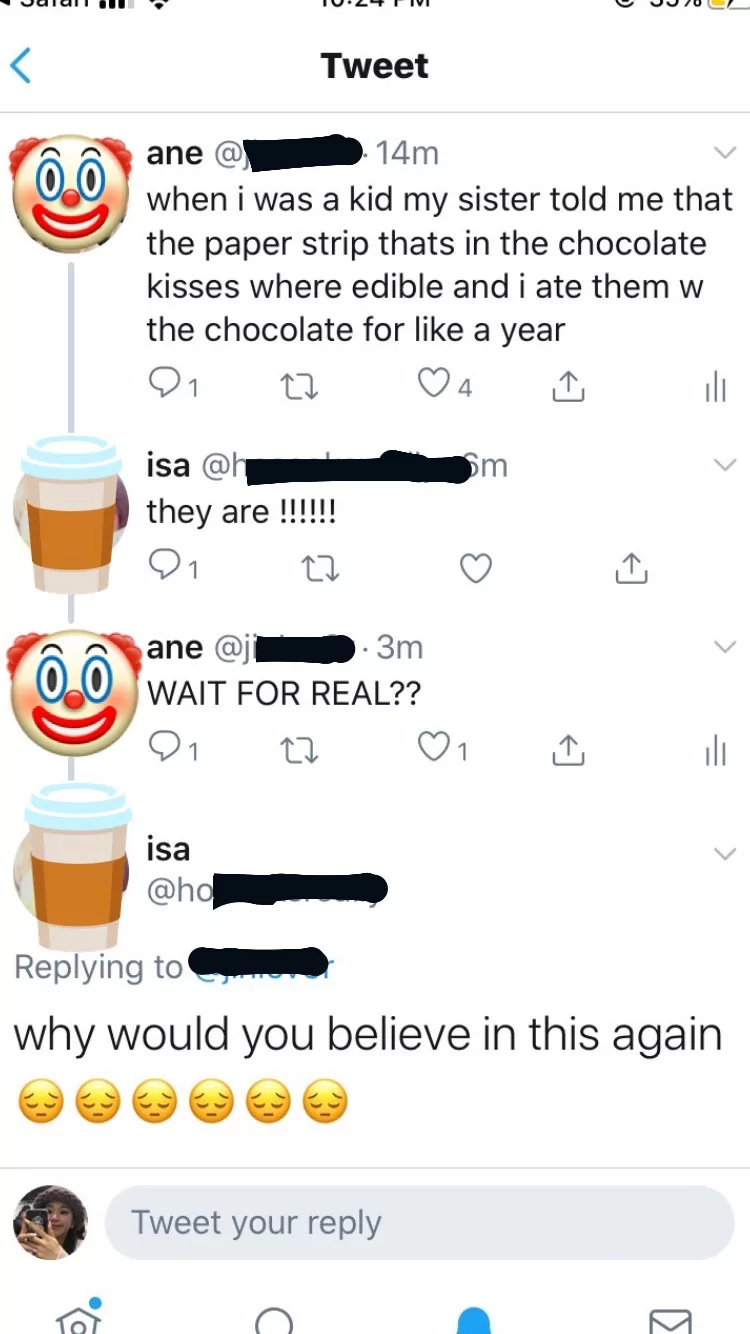Tap the "Tweet your reply" field

tap(420, 1223)
